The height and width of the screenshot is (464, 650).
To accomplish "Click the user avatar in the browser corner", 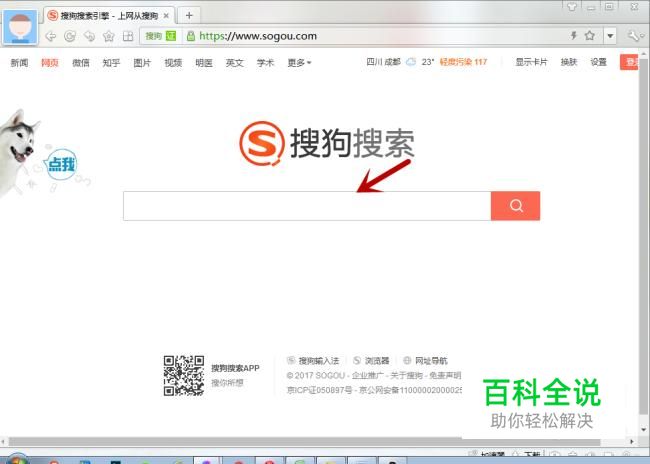I will (x=20, y=27).
